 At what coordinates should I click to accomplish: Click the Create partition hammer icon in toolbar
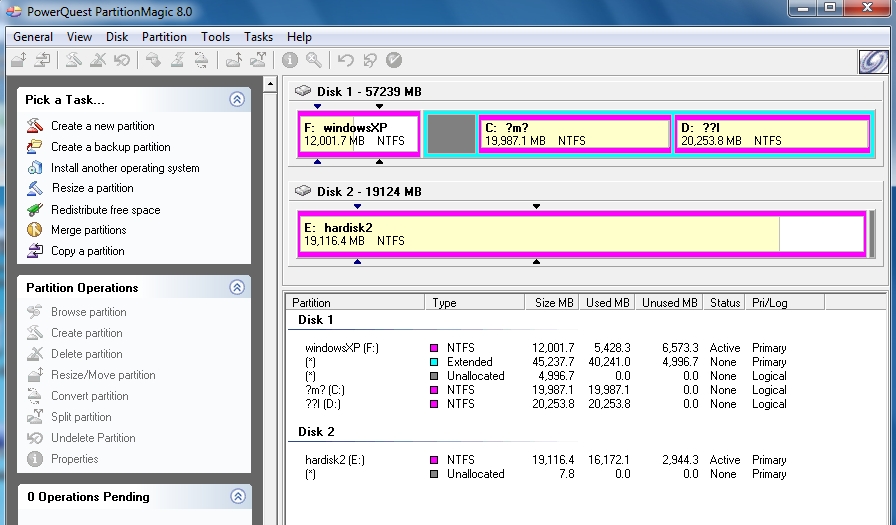(73, 59)
